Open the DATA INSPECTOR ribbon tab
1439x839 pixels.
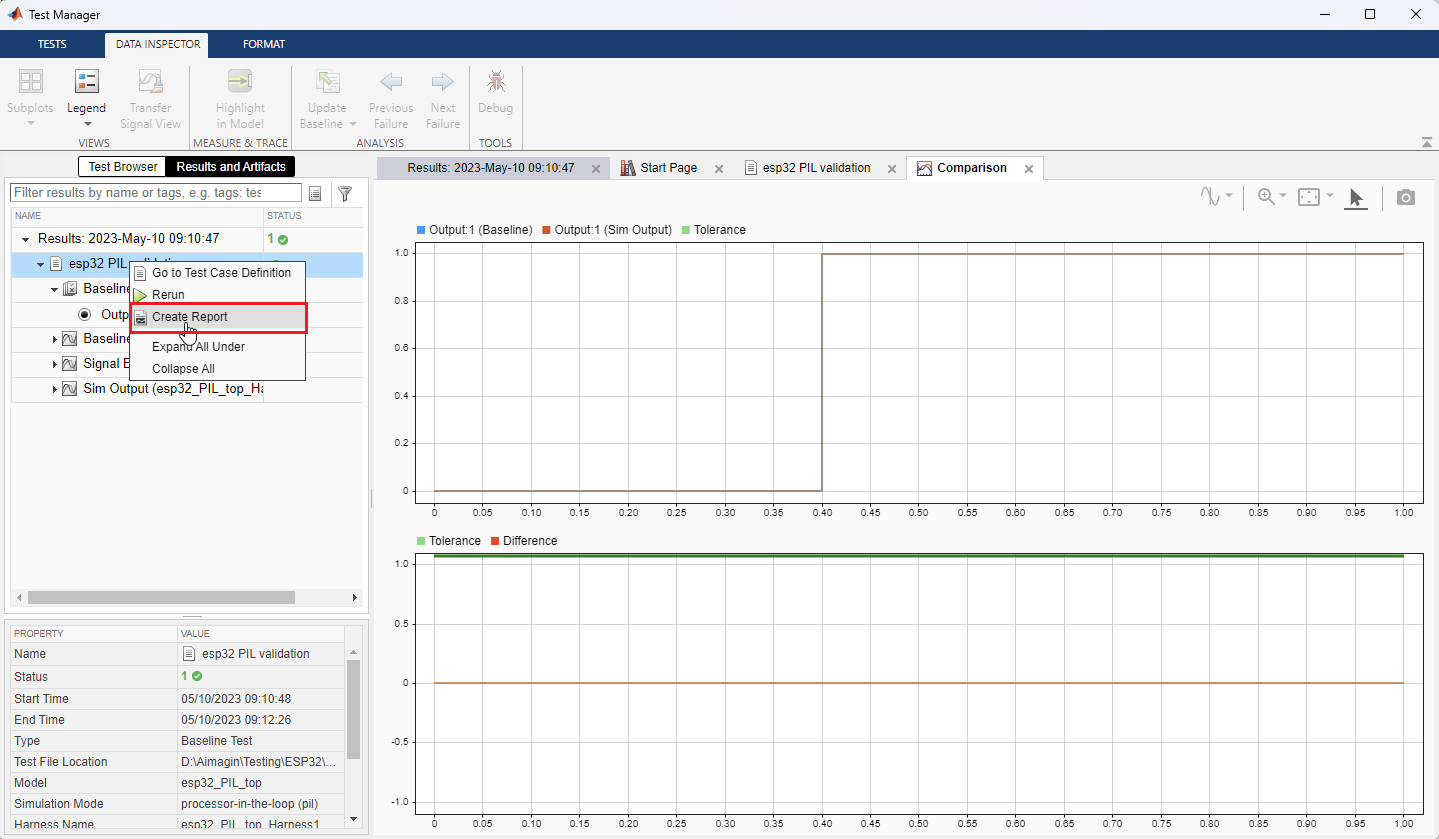pyautogui.click(x=158, y=44)
